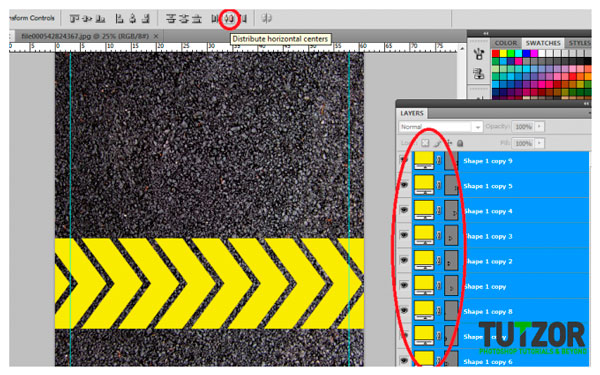Screen dimensions: 600x375
Task: Click link icon of Shape 1 copy 8
Action: point(439,311)
